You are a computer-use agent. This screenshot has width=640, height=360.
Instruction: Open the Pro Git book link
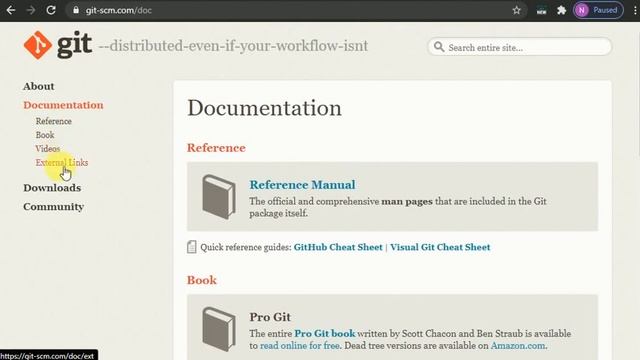pos(325,333)
